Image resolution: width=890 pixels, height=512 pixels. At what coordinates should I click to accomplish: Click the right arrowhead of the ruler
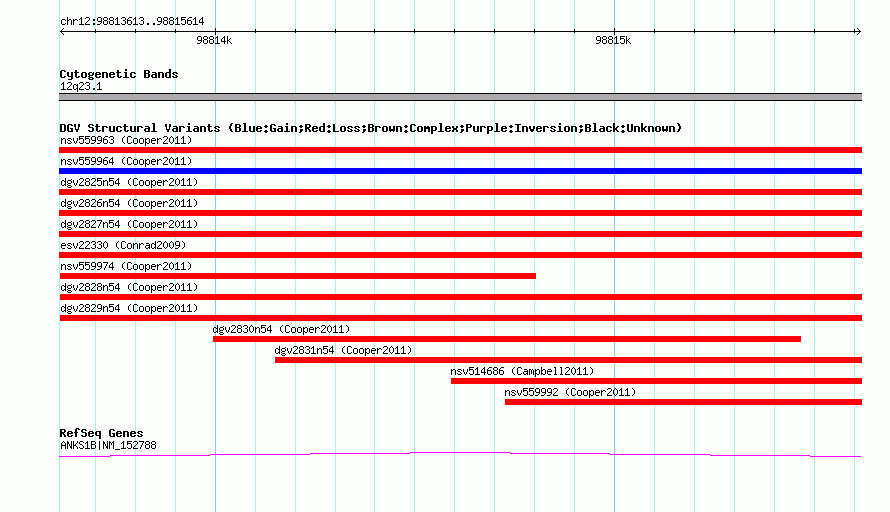tap(858, 32)
